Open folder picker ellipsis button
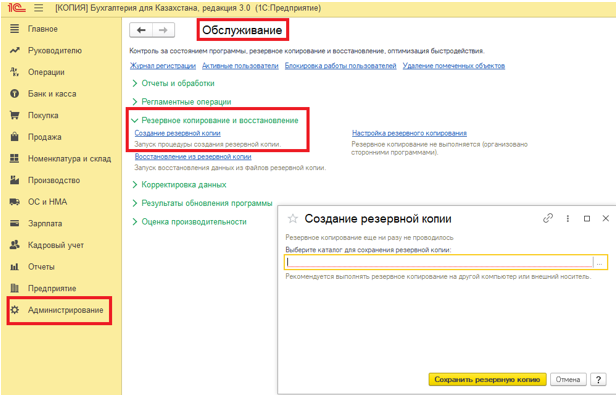 click(600, 262)
